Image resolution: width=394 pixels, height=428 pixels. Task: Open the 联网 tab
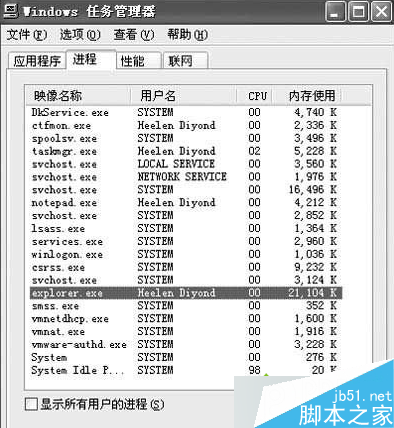point(186,61)
